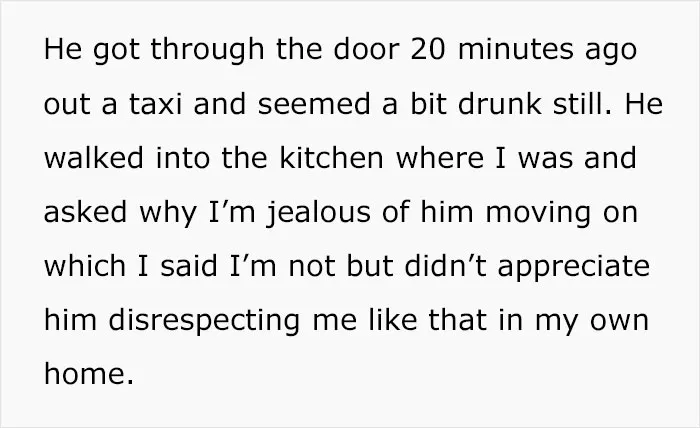The image size is (700, 428).
Task: Click the word "through" in first line
Action: pyautogui.click(x=207, y=50)
